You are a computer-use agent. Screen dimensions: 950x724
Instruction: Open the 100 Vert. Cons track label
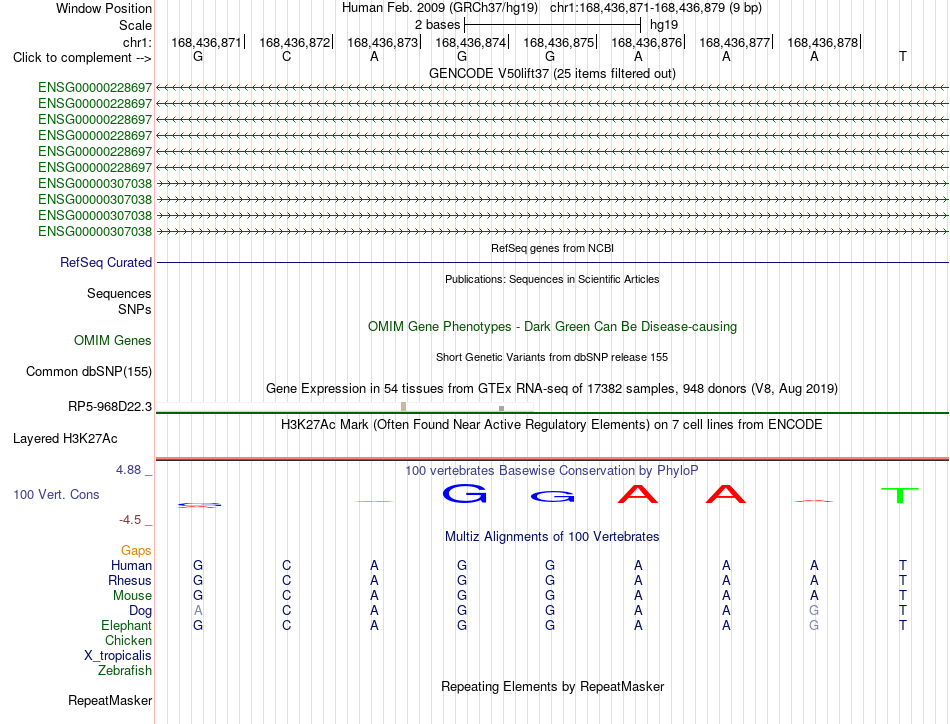pyautogui.click(x=56, y=494)
